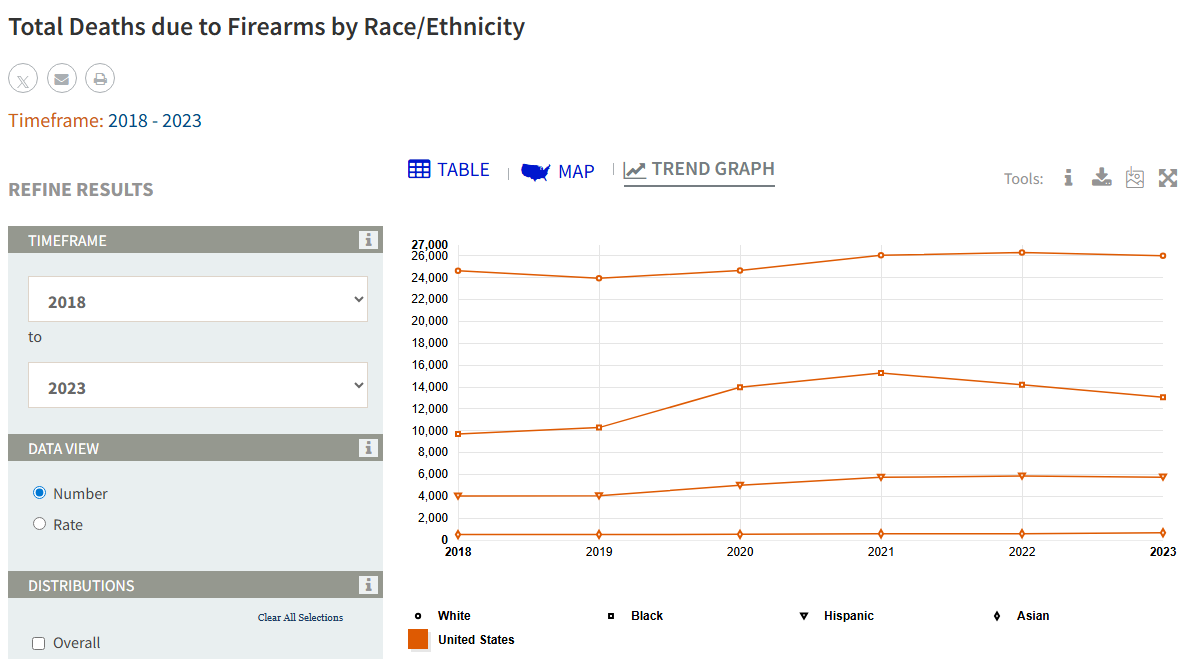Click the Black line 2021 data point
This screenshot has width=1192, height=659.
(881, 373)
